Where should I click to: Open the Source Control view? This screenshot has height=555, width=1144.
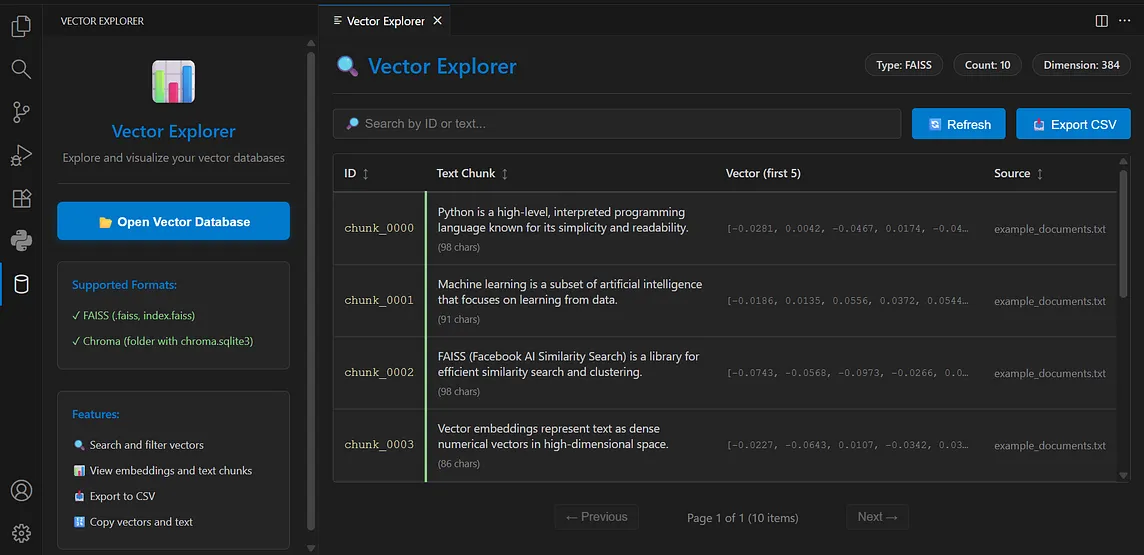tap(21, 112)
